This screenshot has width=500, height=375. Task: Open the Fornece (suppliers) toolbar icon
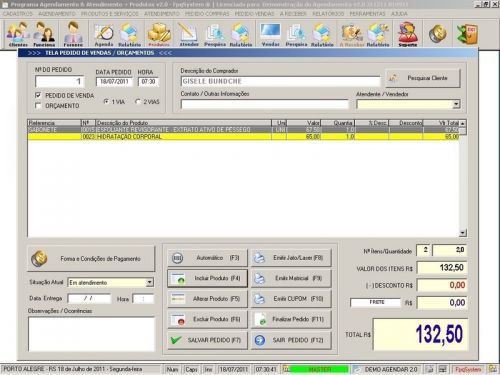coord(73,34)
